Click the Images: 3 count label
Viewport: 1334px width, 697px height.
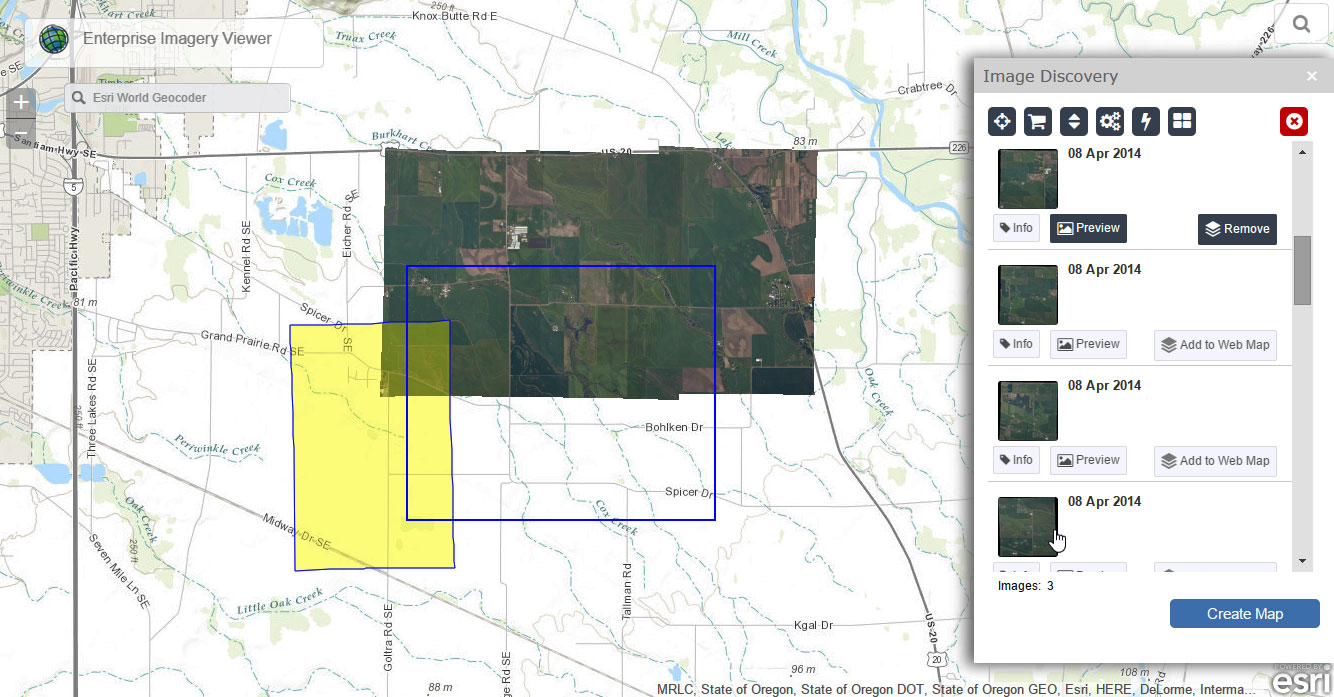pos(1026,586)
